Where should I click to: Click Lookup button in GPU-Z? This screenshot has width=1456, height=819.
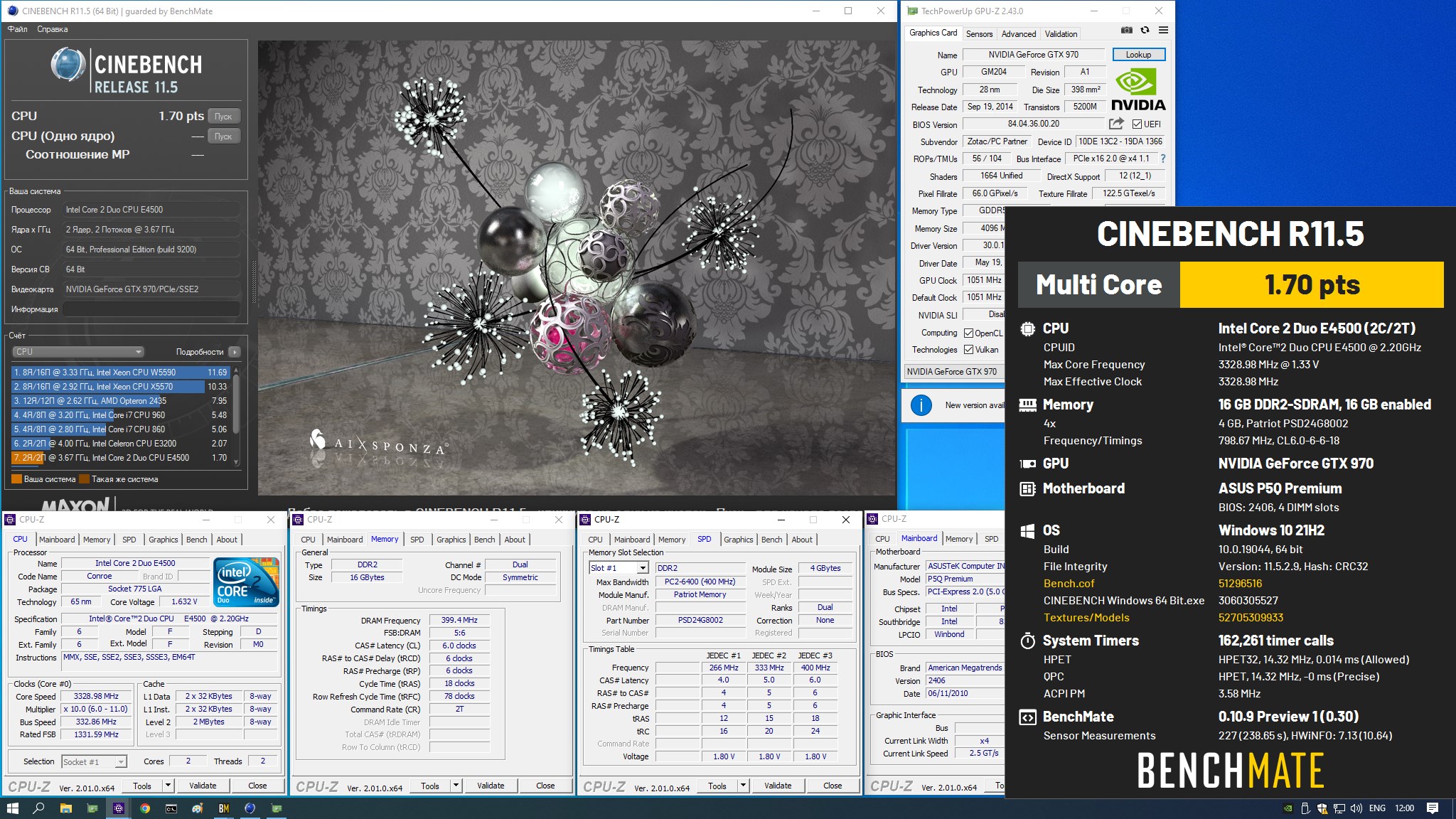1138,55
